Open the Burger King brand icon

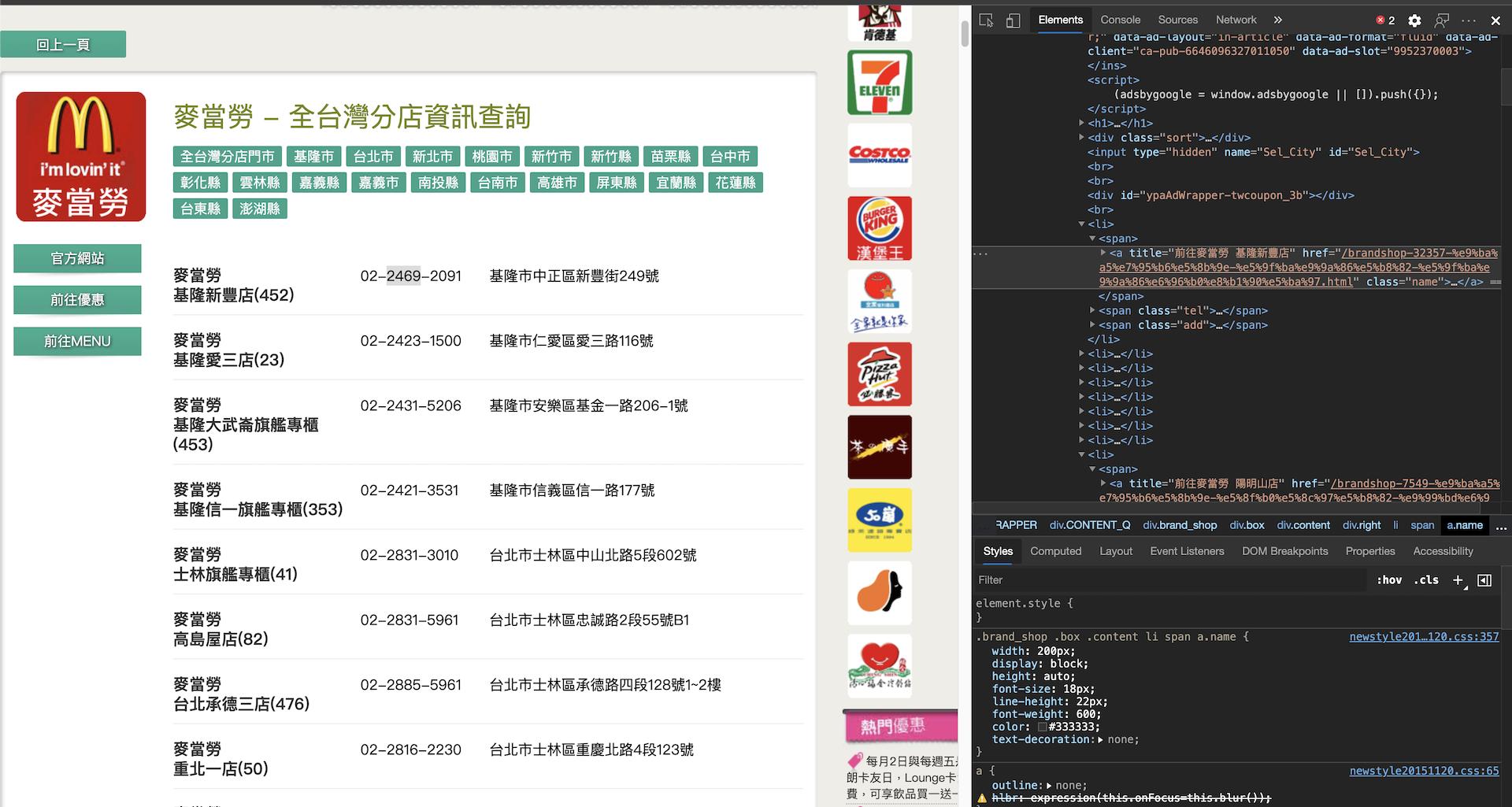(880, 228)
